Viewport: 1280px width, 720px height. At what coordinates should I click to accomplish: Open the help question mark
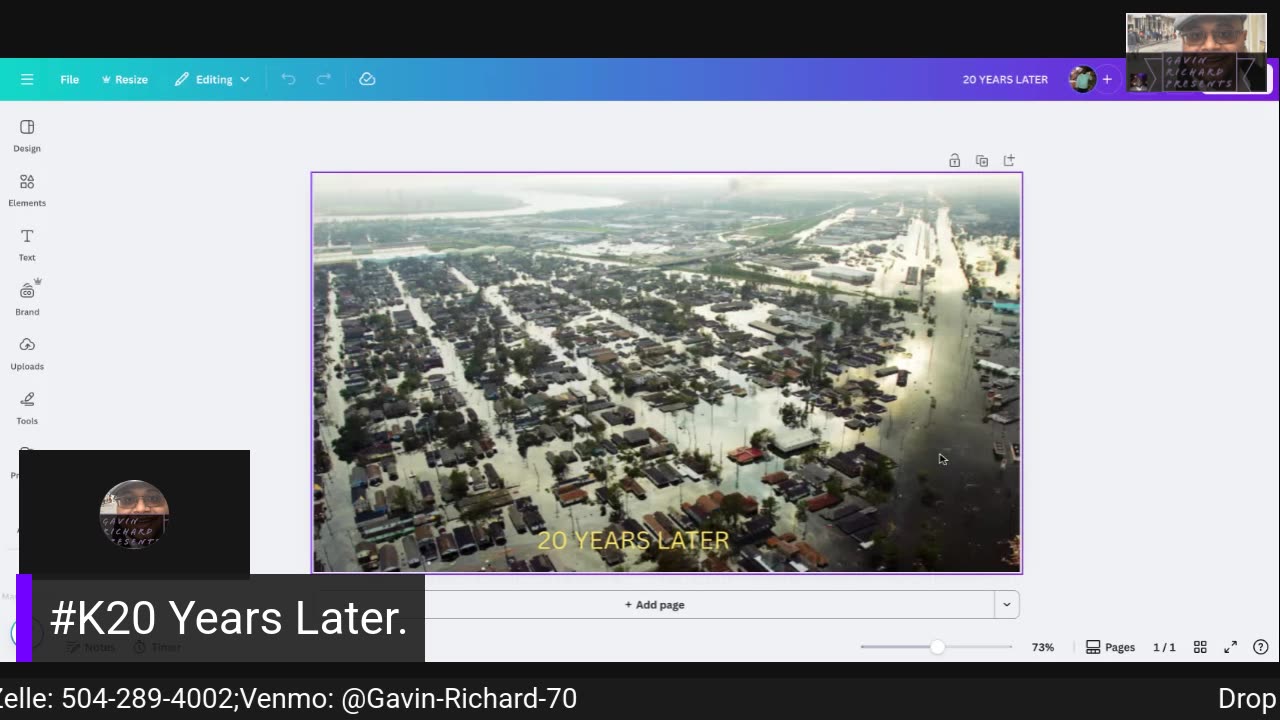(x=1261, y=647)
